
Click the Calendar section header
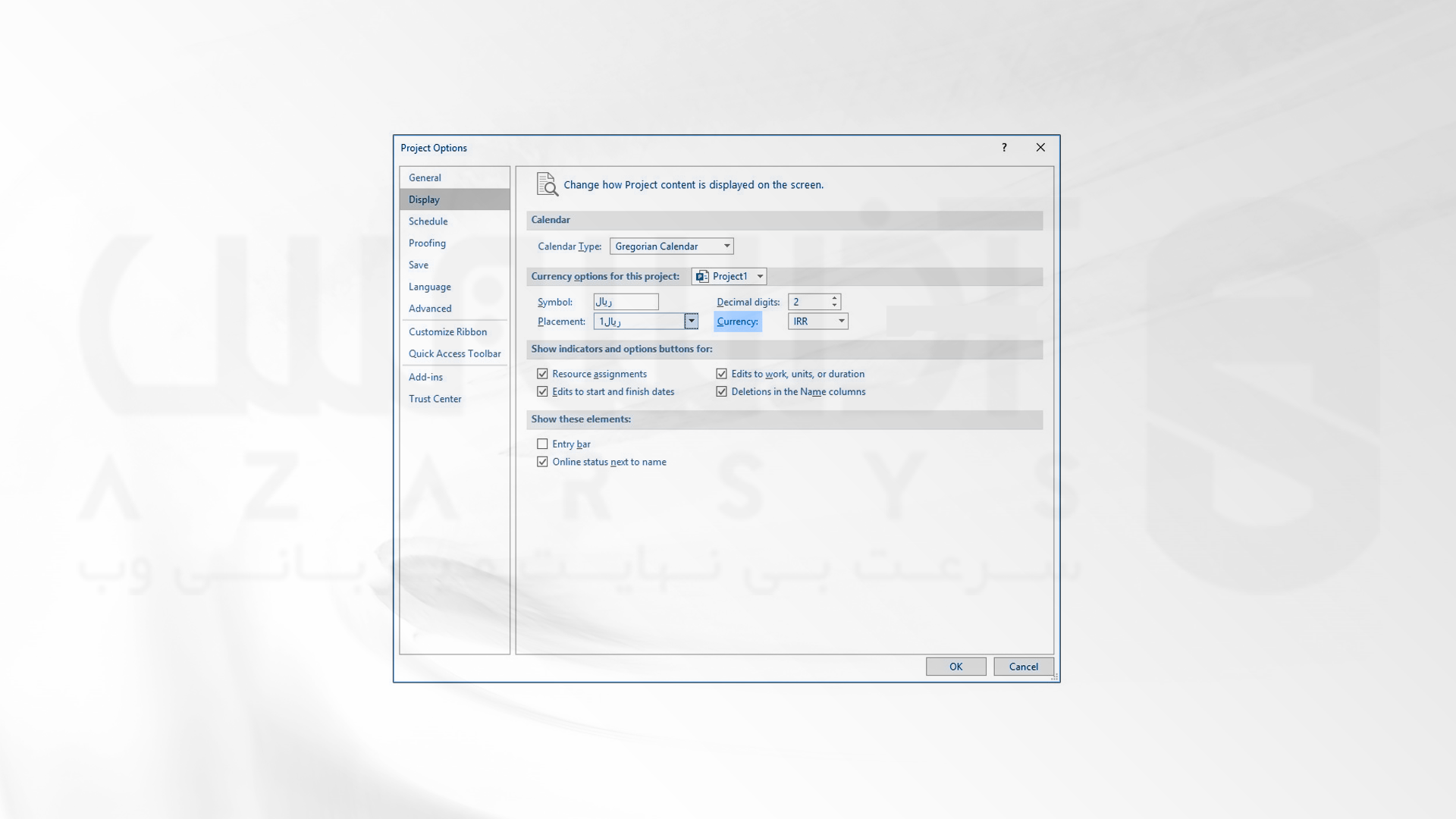pos(785,220)
